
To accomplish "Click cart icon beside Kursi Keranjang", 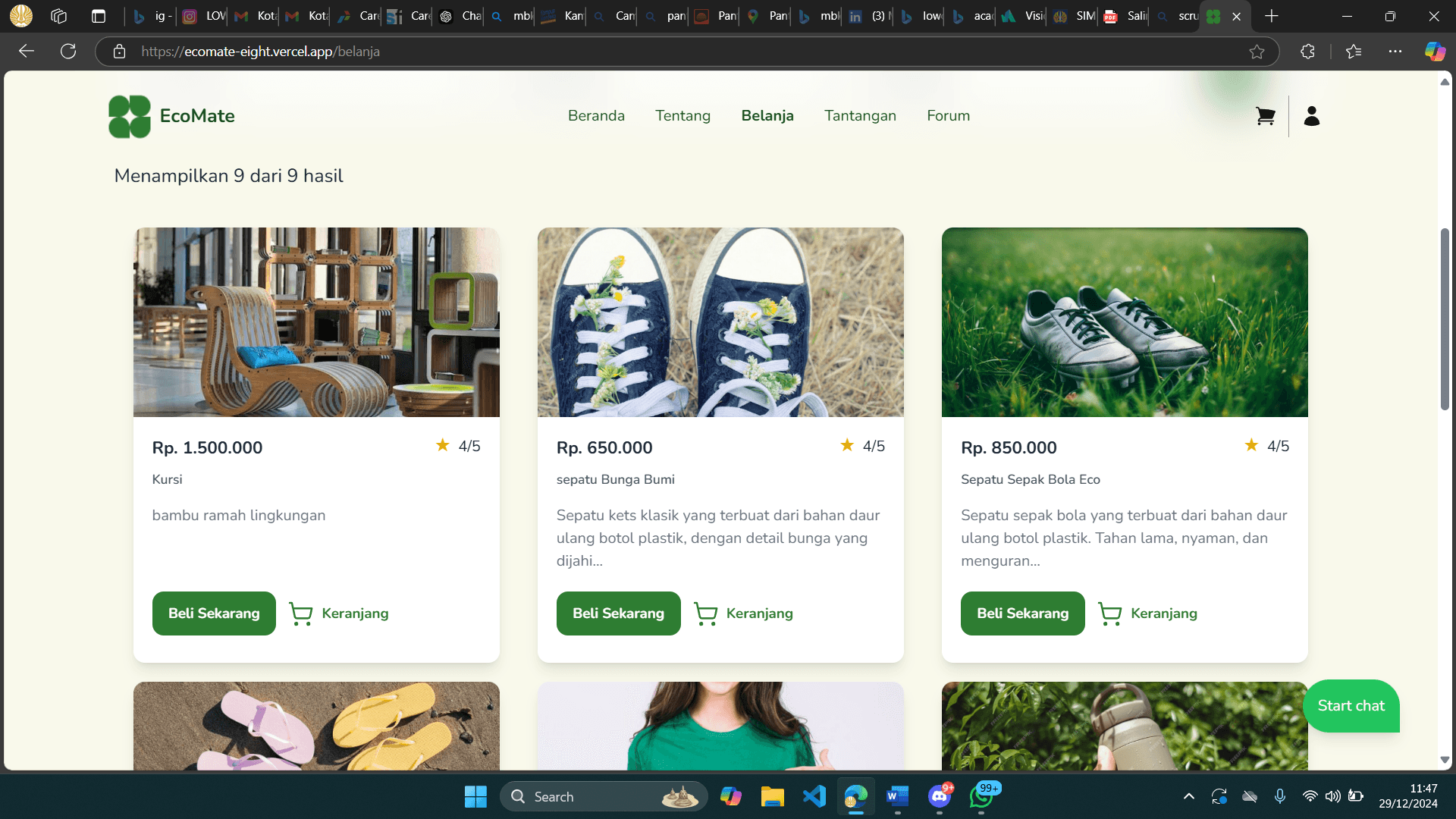I will pos(301,613).
